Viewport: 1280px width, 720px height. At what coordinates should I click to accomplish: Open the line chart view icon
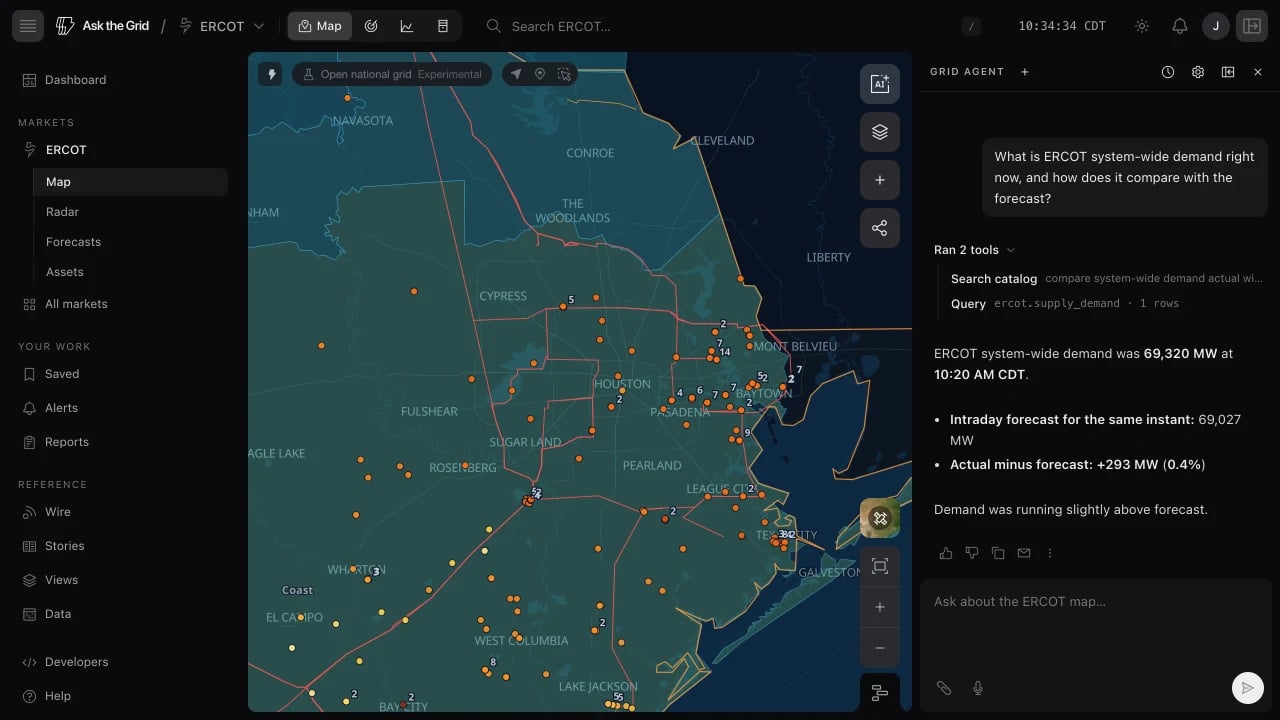point(407,26)
